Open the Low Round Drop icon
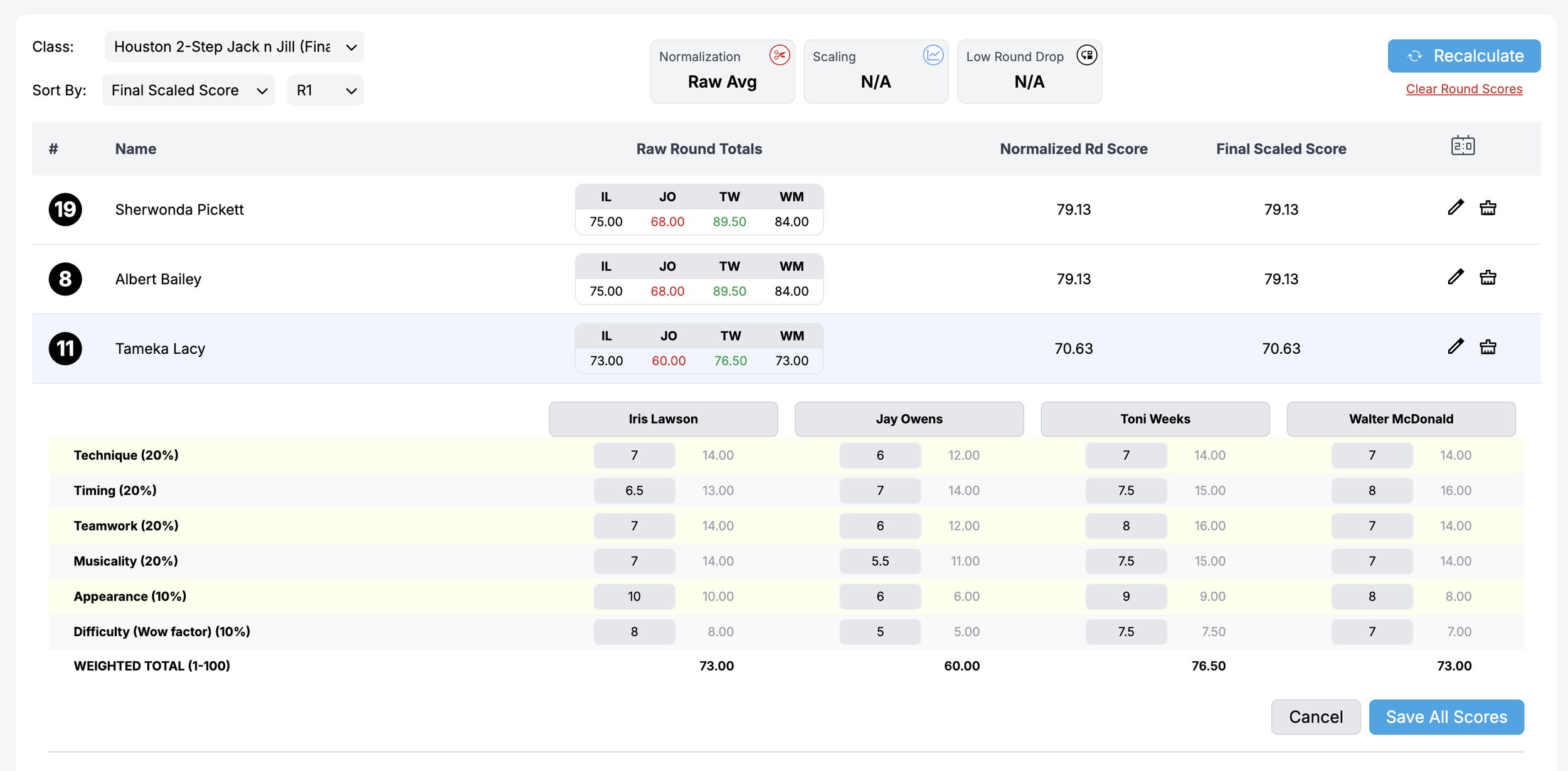Viewport: 1568px width, 771px height. tap(1087, 55)
